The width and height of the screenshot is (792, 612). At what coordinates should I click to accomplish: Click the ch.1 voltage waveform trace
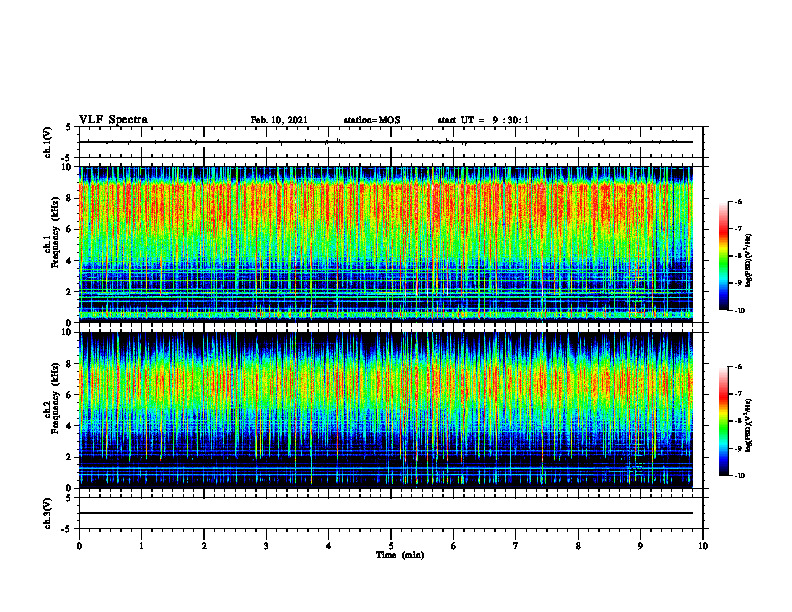[x=386, y=142]
